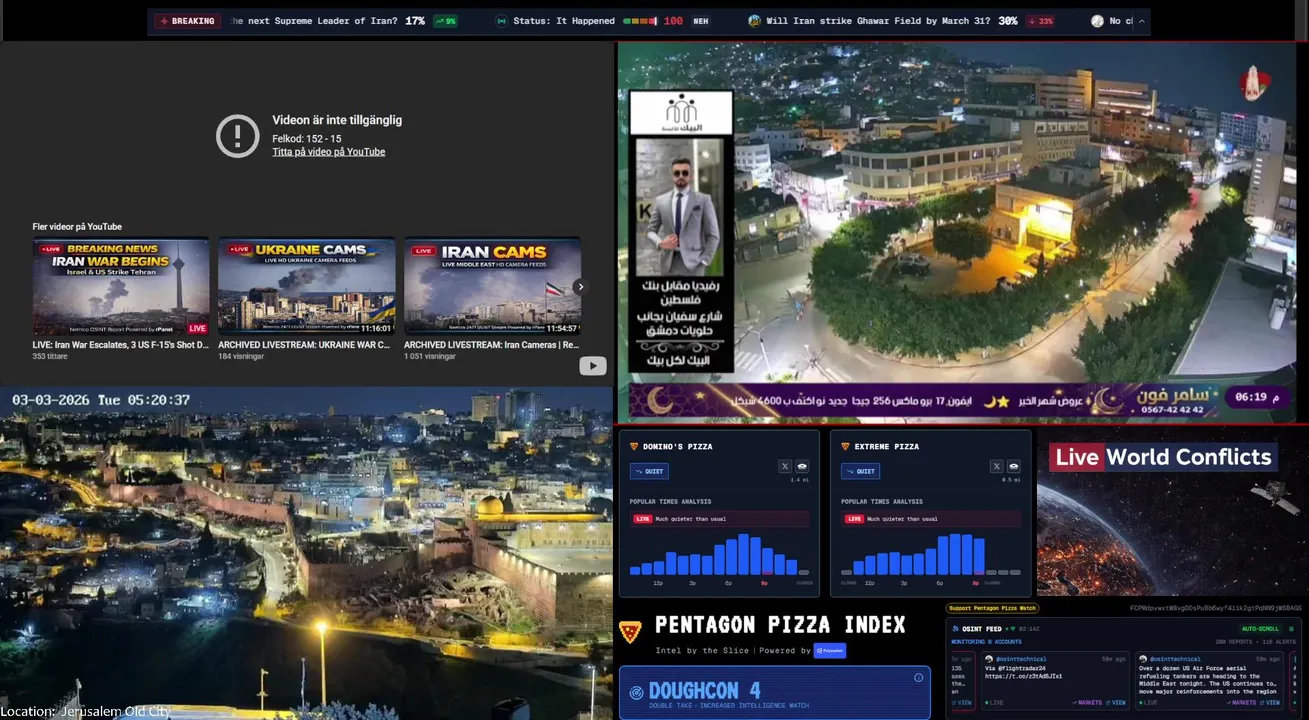Click VIEW on the refueling tankers post
This screenshot has width=1309, height=720.
(x=1270, y=703)
